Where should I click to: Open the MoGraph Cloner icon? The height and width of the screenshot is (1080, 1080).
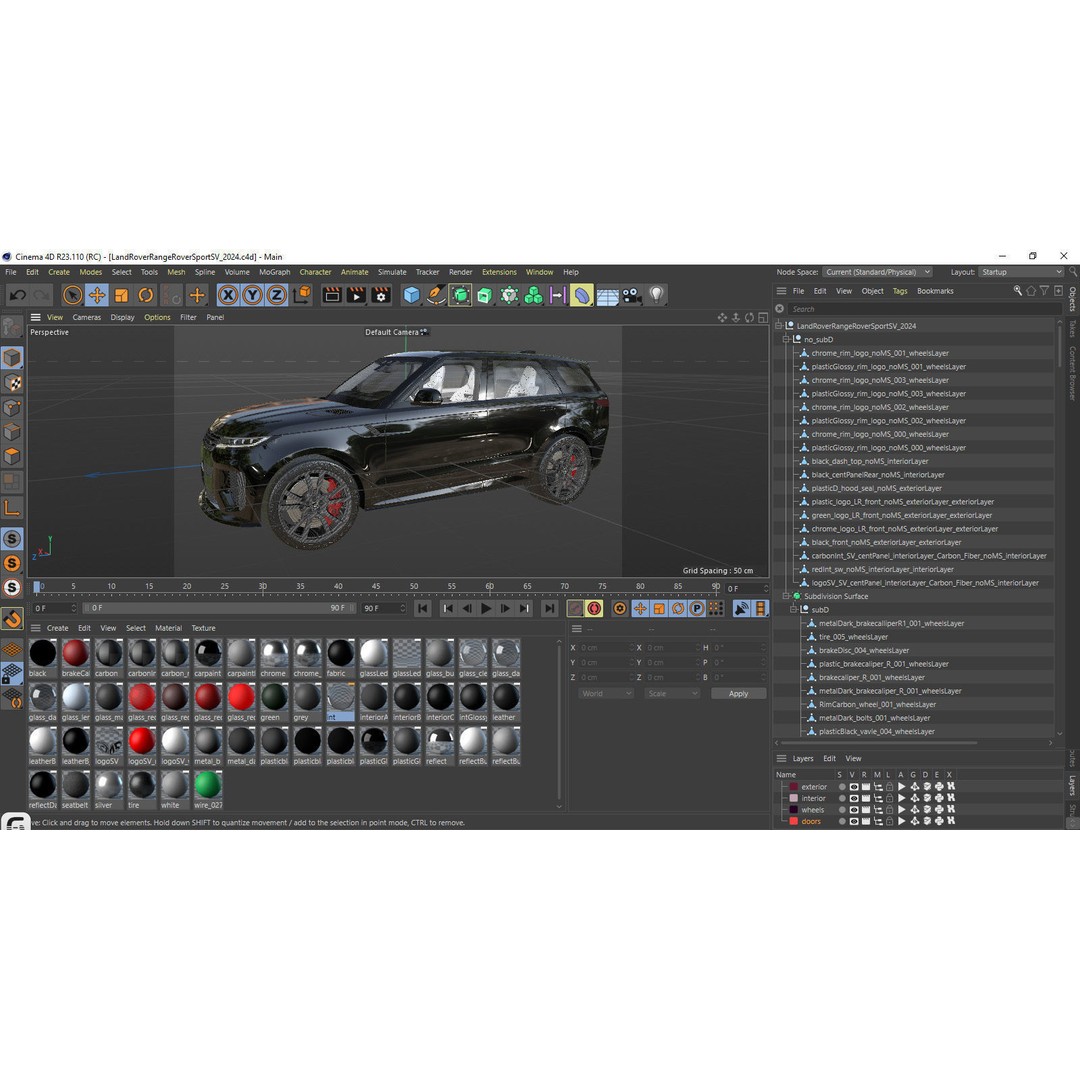pos(509,295)
